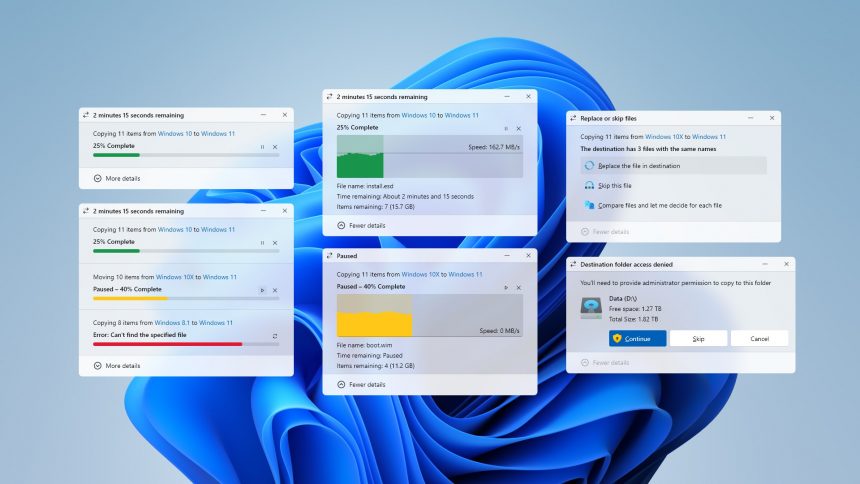Click Fewer details in the access denied dialog
The width and height of the screenshot is (860, 484).
pyautogui.click(x=605, y=363)
